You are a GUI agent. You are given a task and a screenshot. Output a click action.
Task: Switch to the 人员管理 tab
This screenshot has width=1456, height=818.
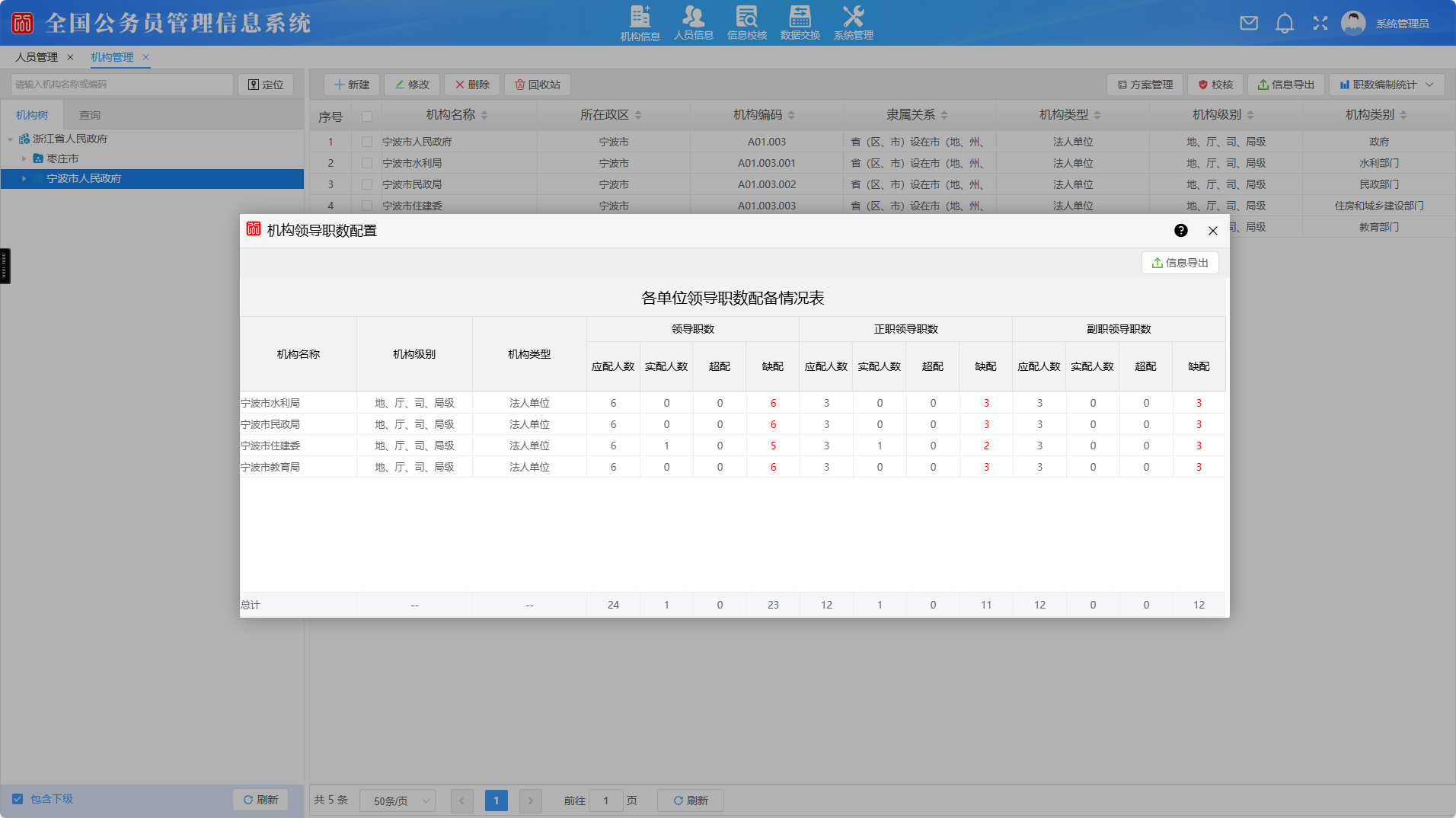[x=37, y=57]
